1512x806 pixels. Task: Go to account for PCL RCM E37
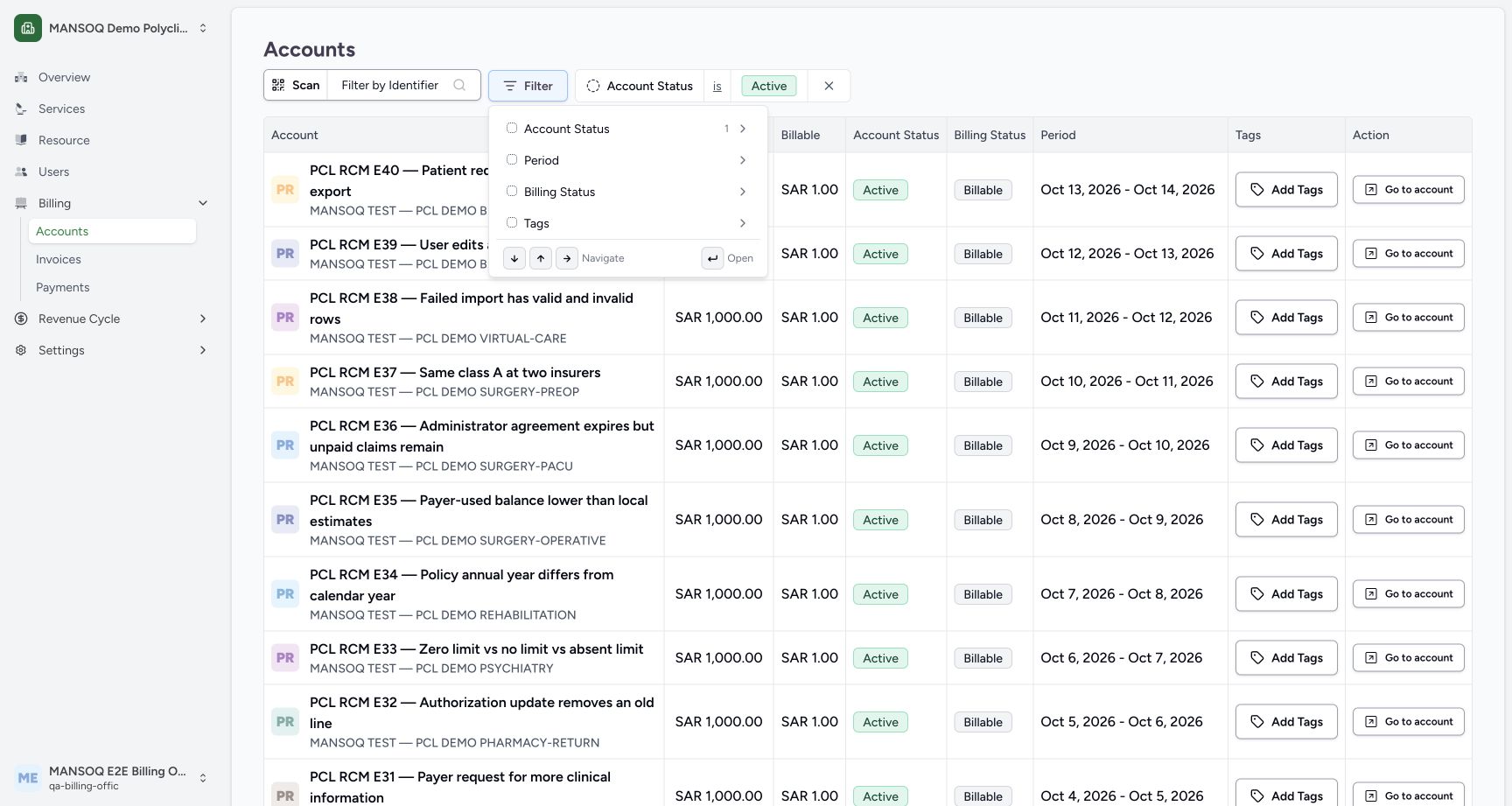click(x=1408, y=381)
